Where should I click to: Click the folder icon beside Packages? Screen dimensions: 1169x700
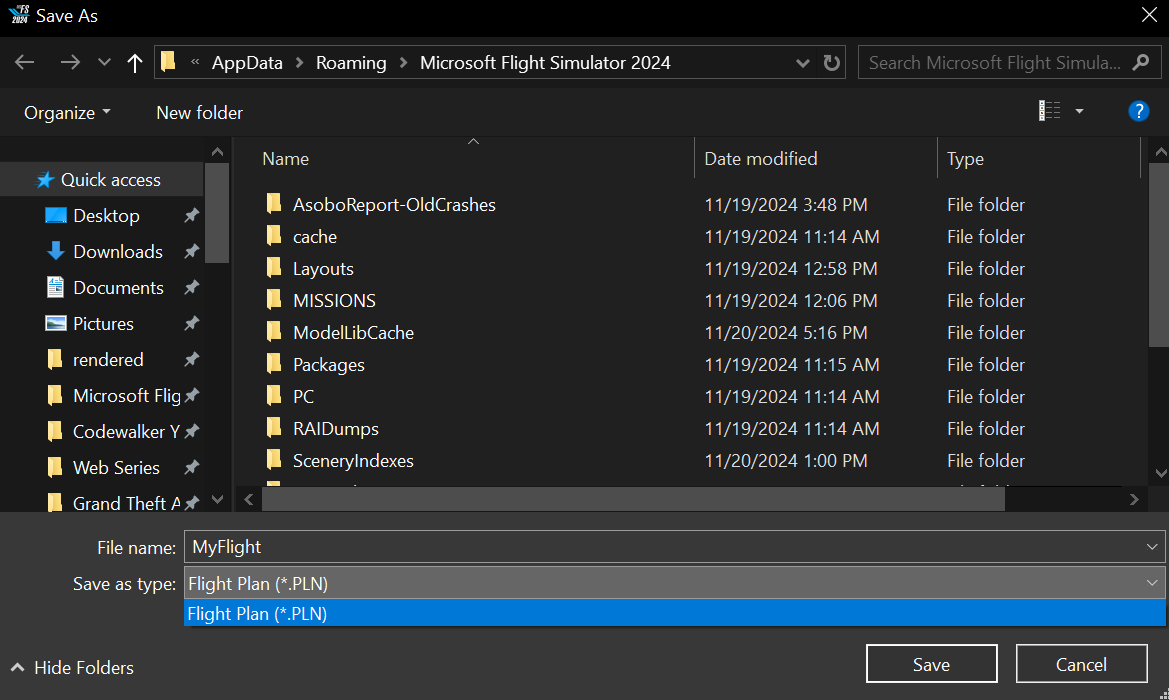point(274,364)
